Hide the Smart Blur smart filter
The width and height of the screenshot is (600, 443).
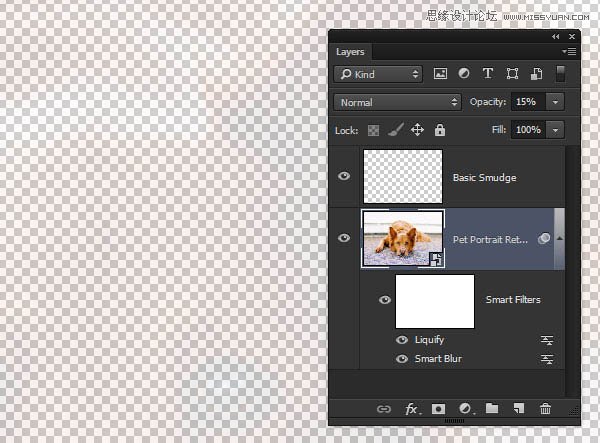pyautogui.click(x=402, y=359)
